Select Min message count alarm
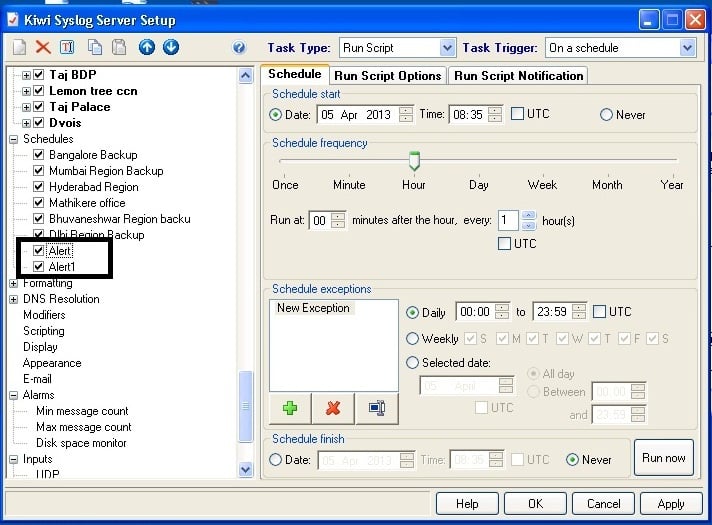Screen dimensions: 712x525 [x=82, y=411]
